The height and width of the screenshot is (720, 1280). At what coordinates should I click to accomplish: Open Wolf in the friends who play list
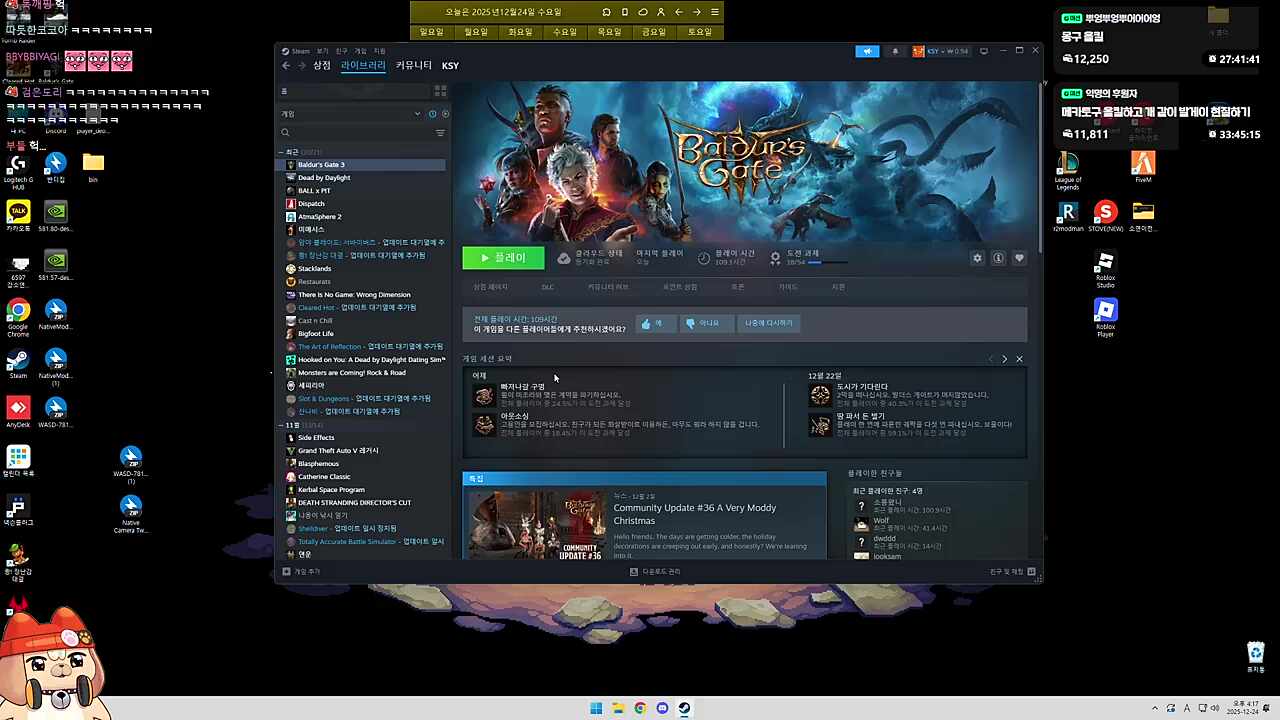(881, 521)
